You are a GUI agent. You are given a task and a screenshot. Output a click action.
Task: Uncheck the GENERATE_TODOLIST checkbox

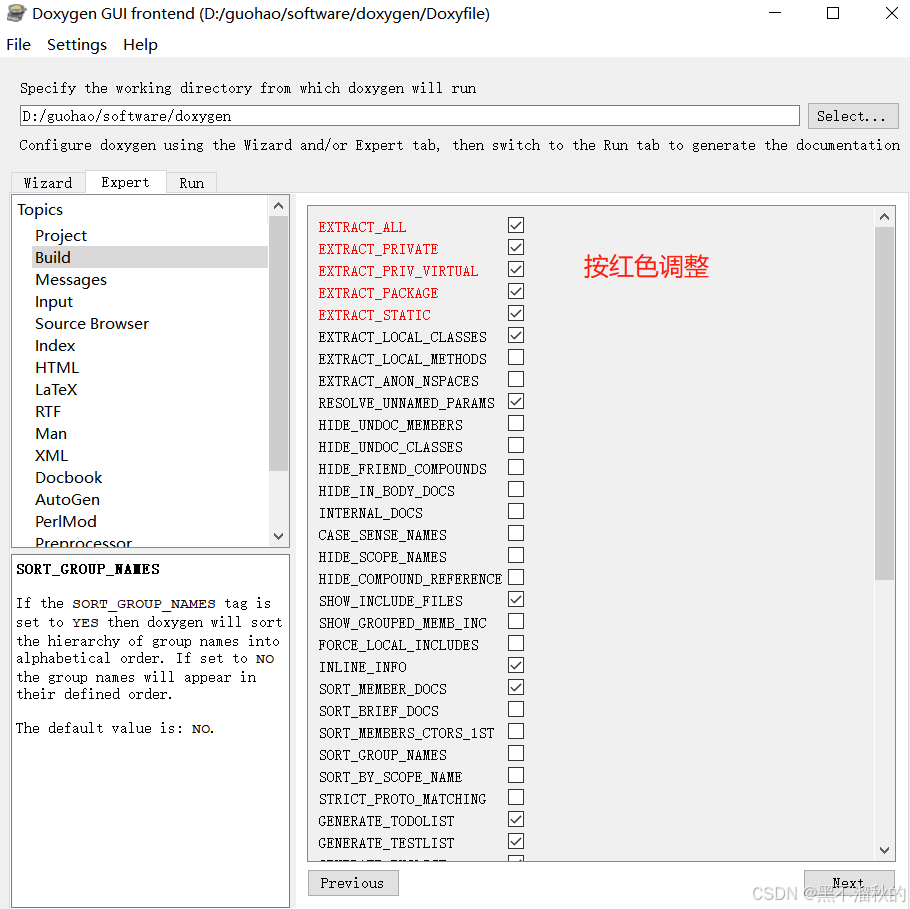coord(516,819)
